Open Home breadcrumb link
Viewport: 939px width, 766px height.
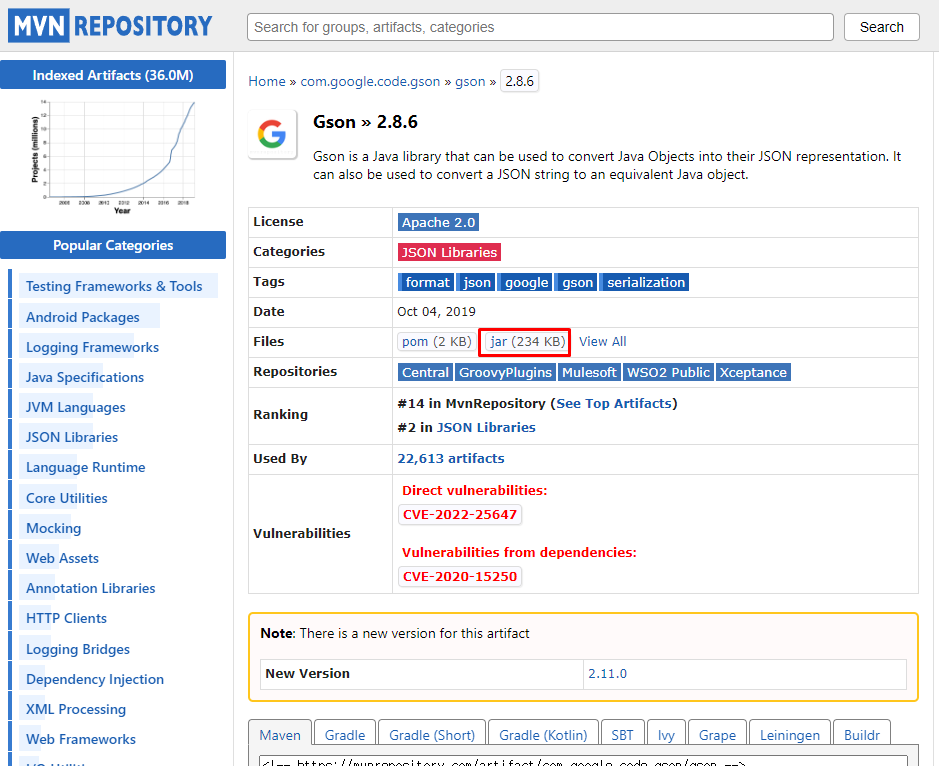266,81
